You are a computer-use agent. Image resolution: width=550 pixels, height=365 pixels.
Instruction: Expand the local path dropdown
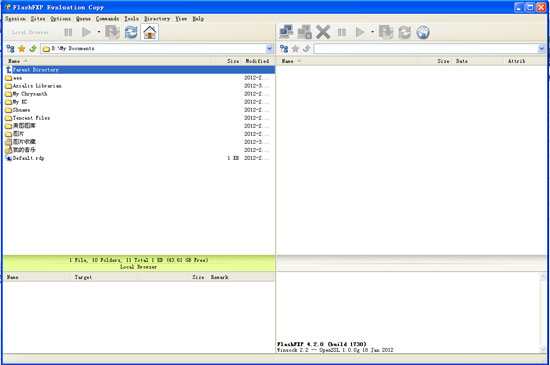click(269, 48)
